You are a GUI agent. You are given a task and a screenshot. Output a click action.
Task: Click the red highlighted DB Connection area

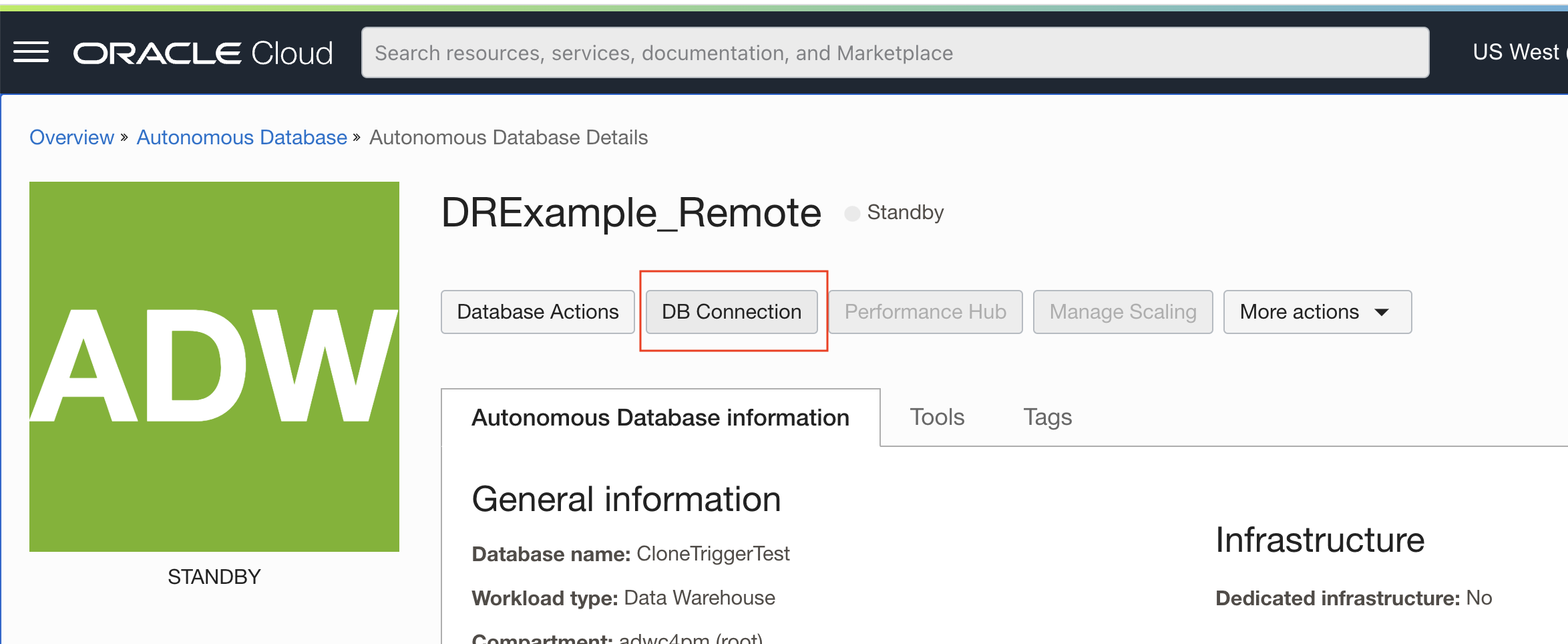point(731,311)
